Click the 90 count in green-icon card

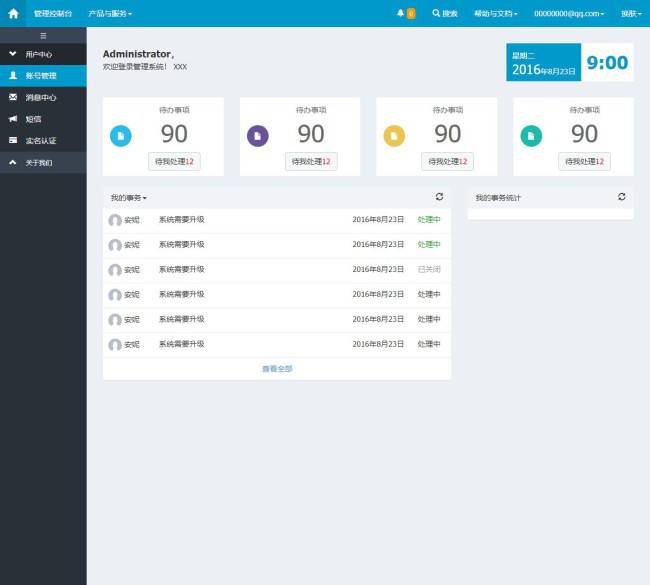tap(585, 134)
